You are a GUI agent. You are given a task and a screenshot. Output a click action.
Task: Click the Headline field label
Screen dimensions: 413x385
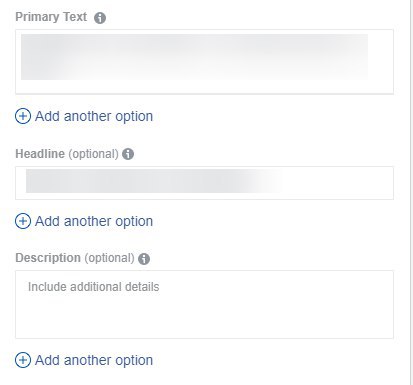pos(40,154)
